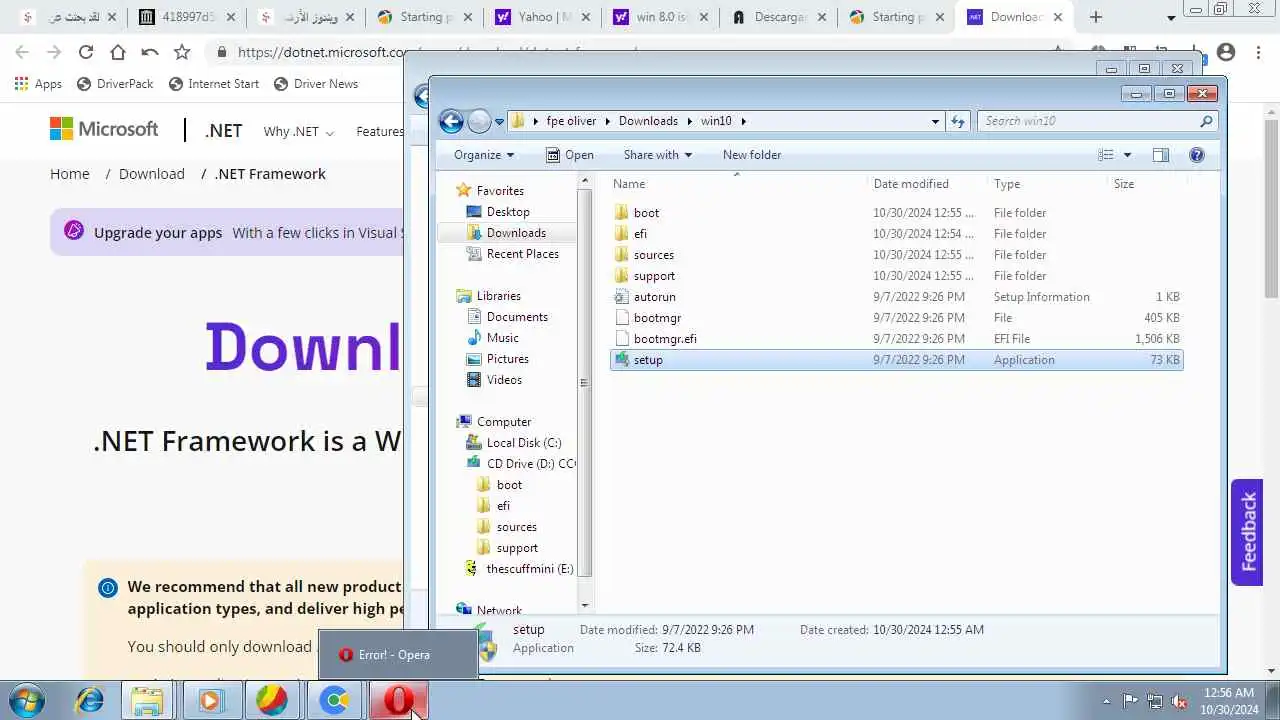Screen dimensions: 1280x720
Task: Expand the recent locations dropdown arrow
Action: (499, 121)
